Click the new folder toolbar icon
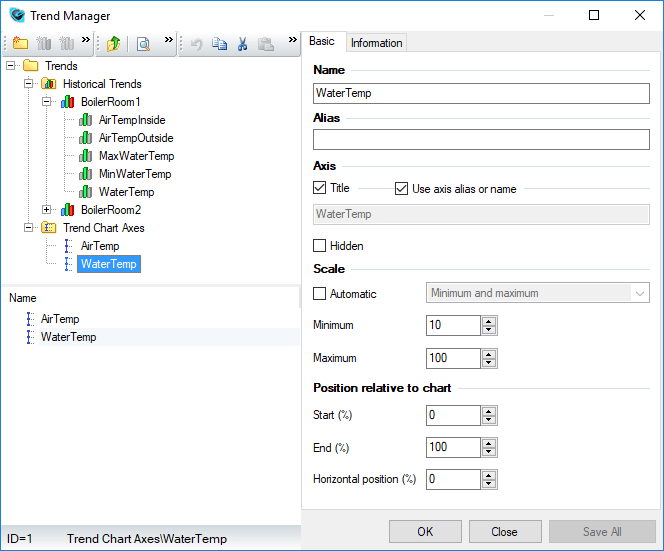Viewport: 664px width, 551px height. [x=20, y=44]
